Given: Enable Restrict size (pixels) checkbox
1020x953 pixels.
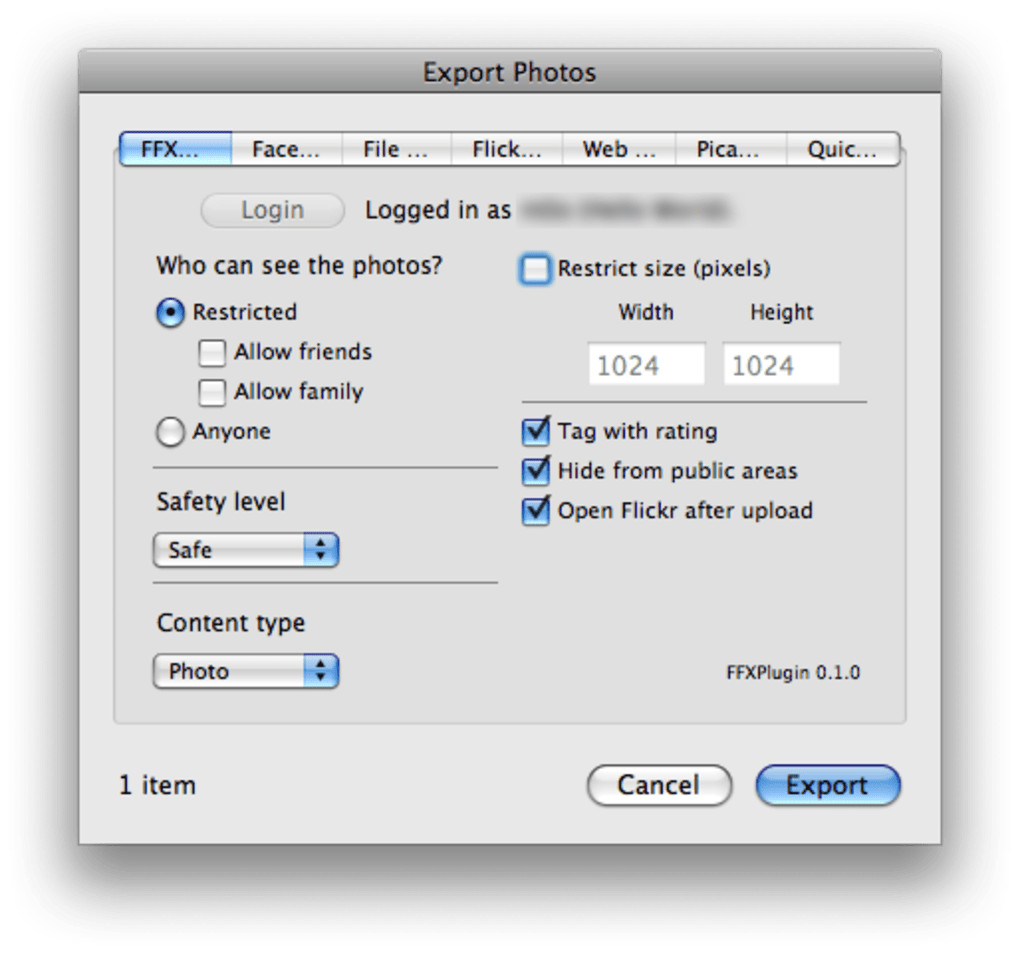Looking at the screenshot, I should pos(536,270).
